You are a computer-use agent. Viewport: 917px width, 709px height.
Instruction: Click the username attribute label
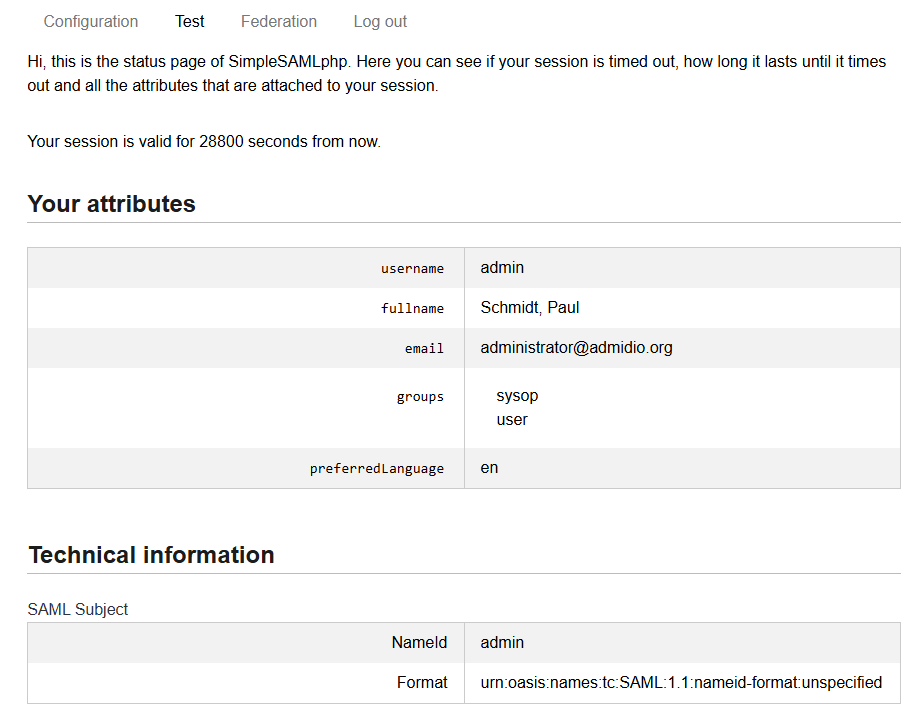tap(412, 269)
